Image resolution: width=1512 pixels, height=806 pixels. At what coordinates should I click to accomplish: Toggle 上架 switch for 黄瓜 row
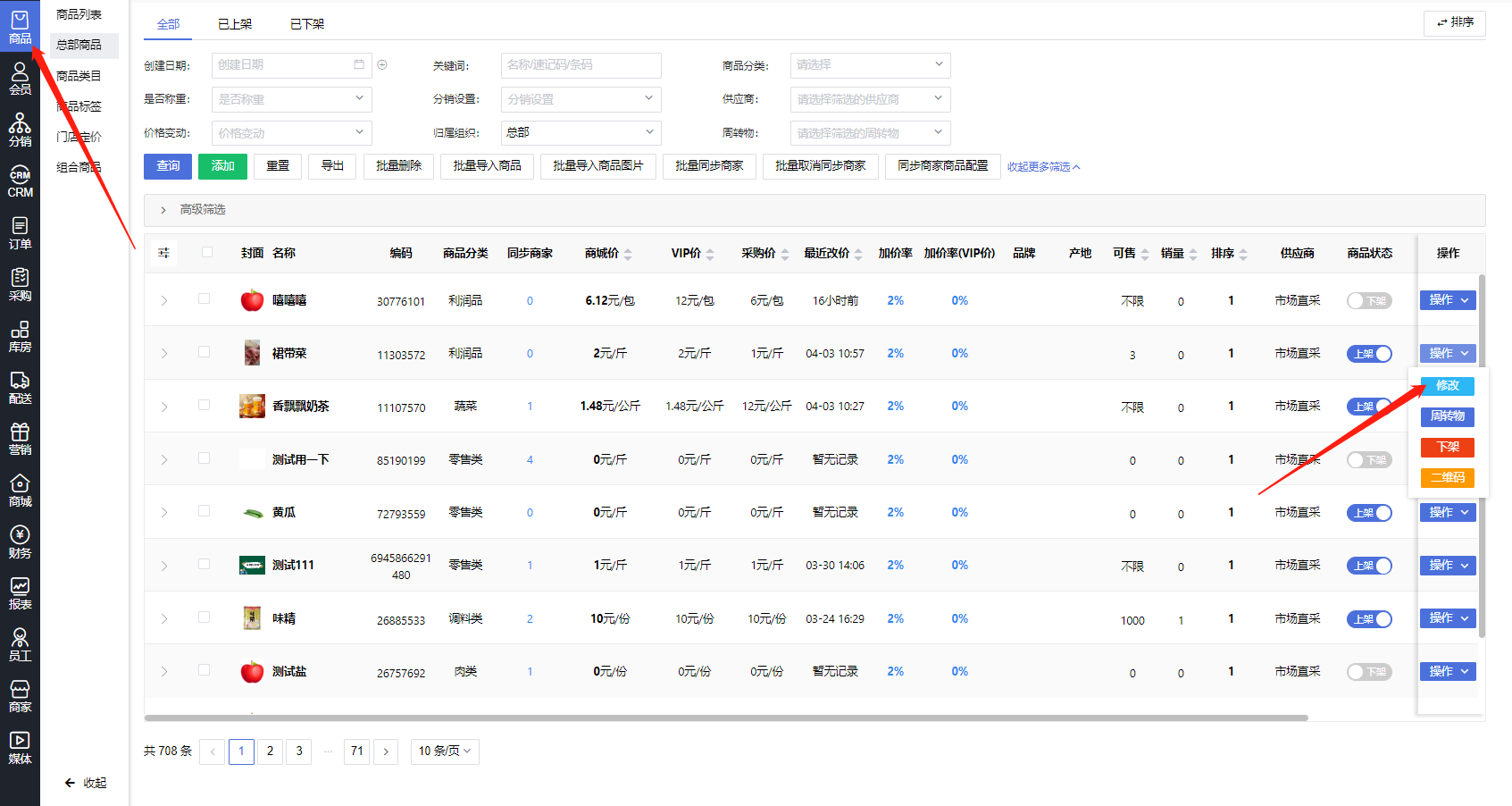tap(1368, 513)
